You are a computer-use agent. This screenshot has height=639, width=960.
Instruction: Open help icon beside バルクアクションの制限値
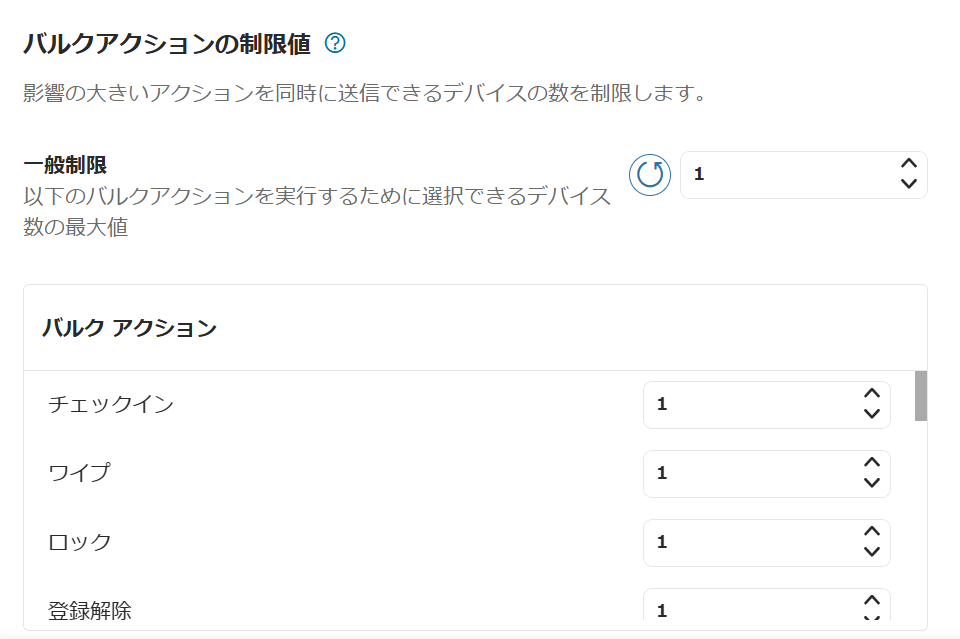335,43
